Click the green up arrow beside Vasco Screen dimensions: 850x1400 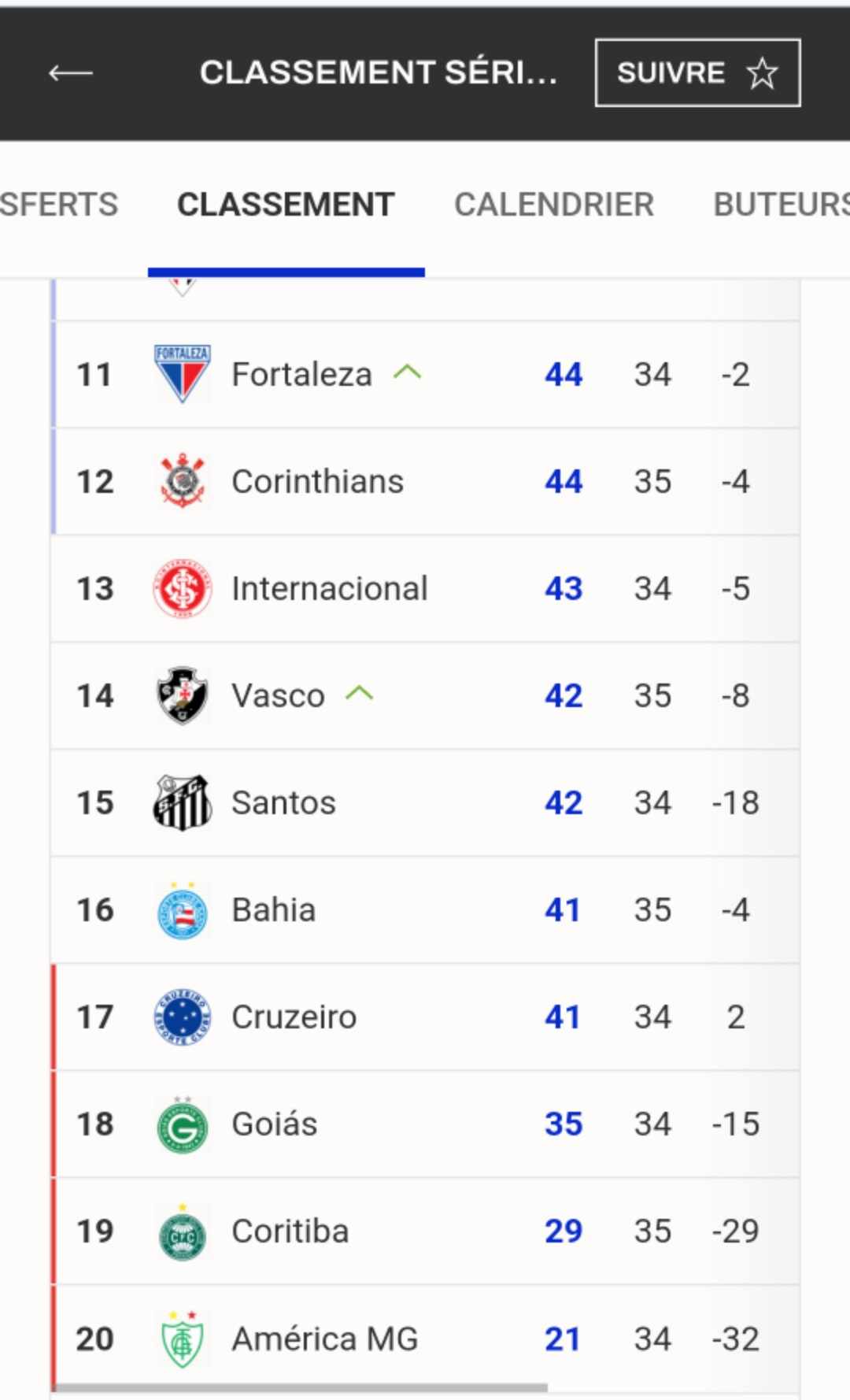coord(360,694)
